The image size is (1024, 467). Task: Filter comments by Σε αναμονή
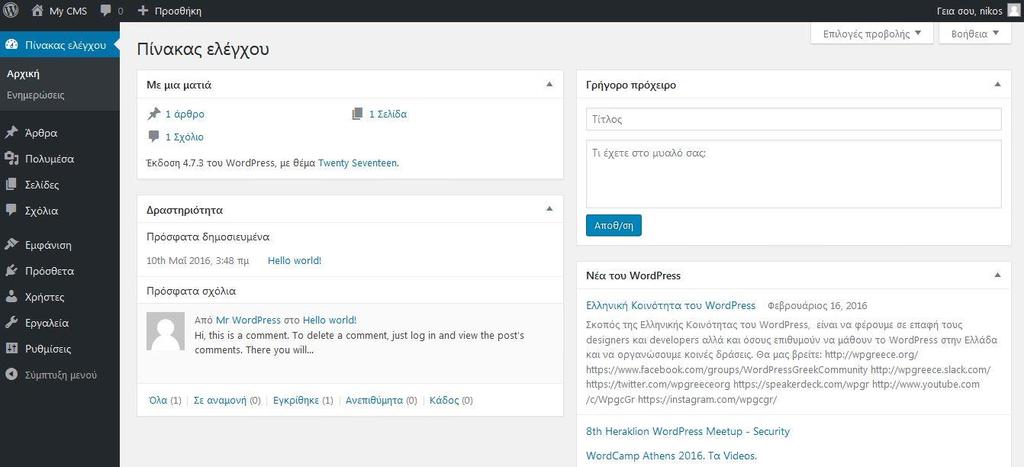(220, 400)
